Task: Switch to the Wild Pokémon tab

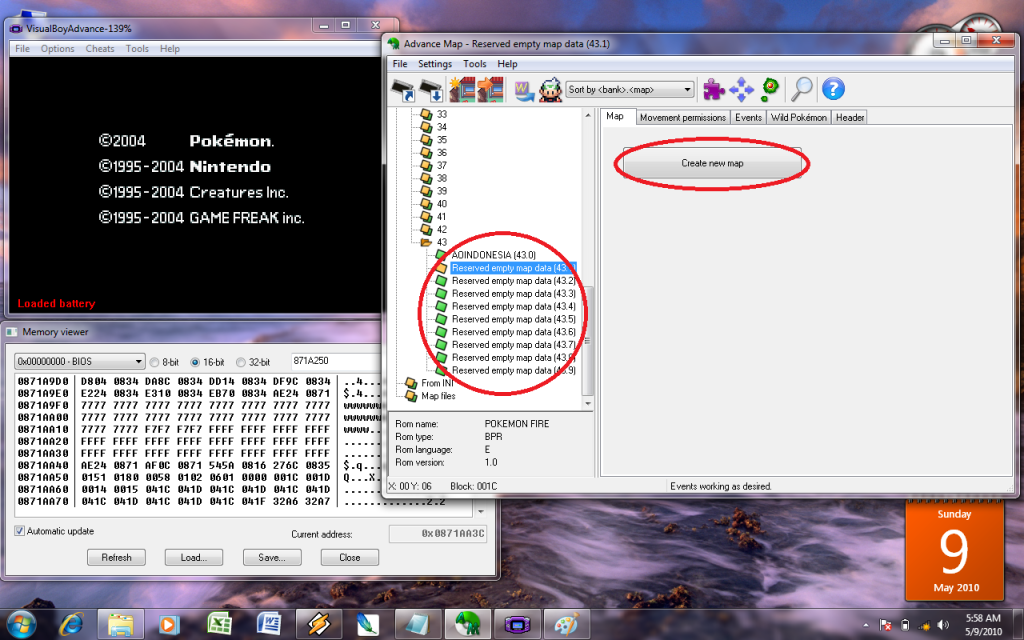Action: click(799, 118)
